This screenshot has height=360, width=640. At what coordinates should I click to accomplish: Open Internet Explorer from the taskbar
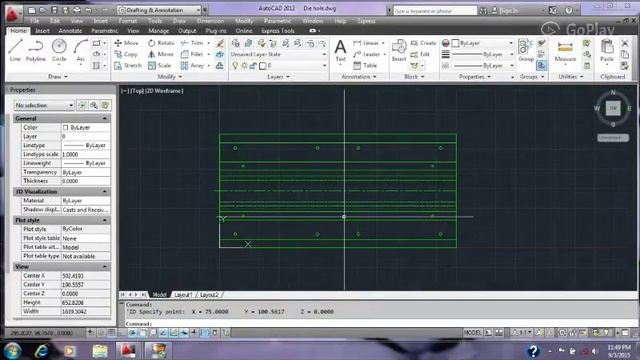[x=41, y=351]
